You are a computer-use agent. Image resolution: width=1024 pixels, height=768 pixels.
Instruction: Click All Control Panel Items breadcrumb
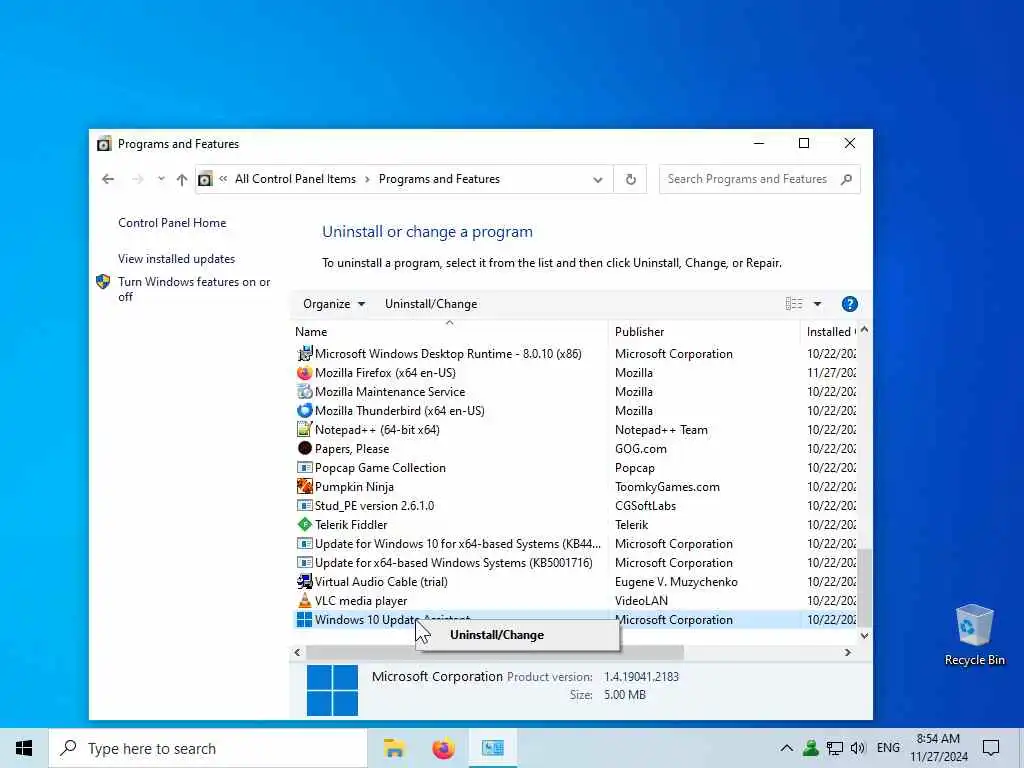point(295,179)
